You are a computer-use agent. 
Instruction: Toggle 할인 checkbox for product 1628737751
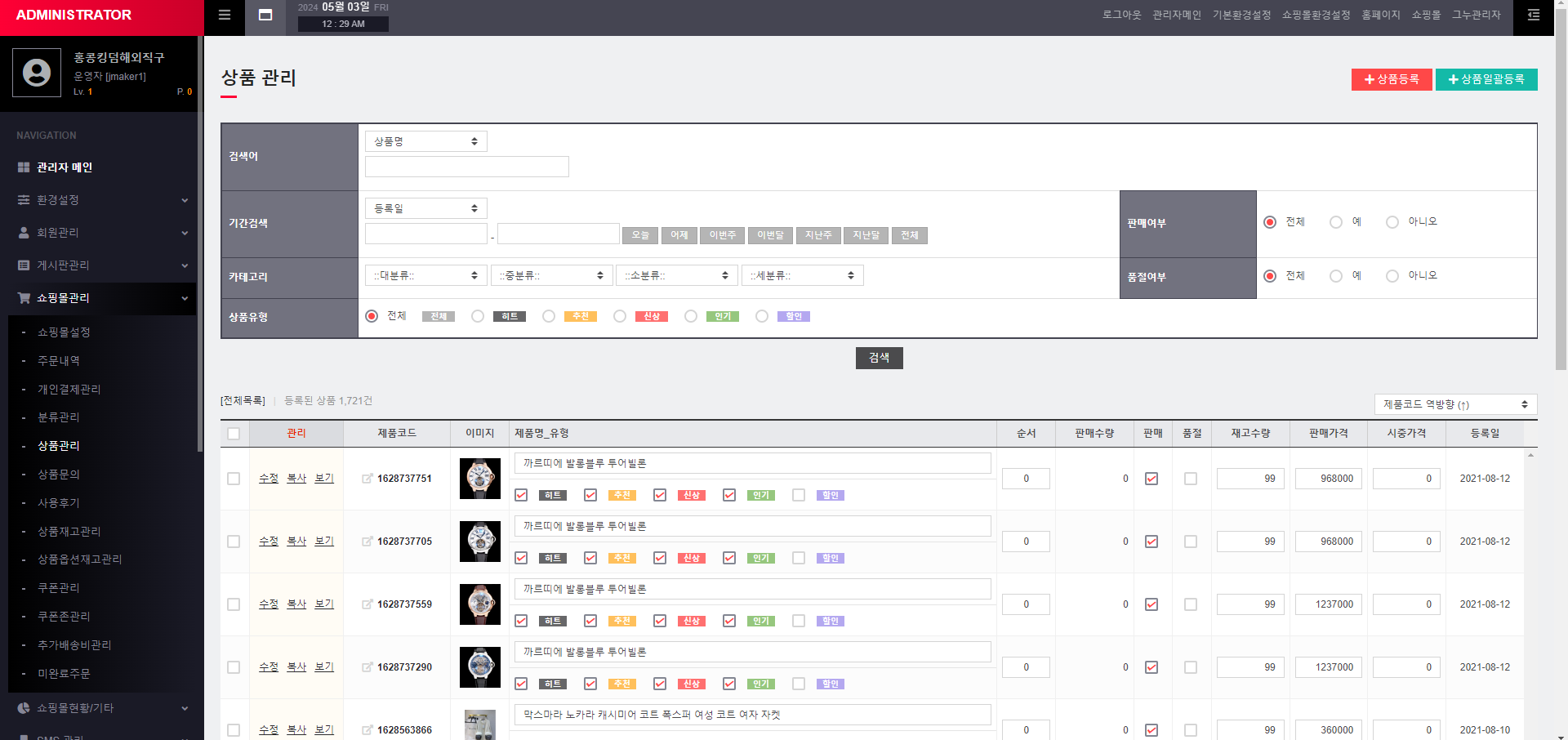pos(799,495)
